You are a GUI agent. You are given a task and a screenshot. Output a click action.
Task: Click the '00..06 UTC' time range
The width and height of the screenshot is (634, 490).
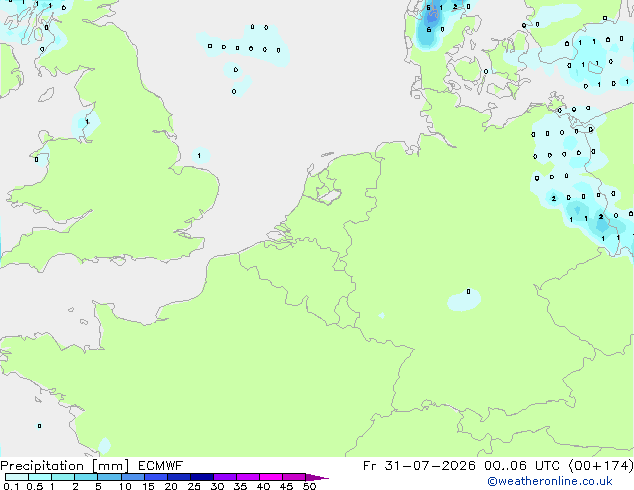tap(522, 466)
